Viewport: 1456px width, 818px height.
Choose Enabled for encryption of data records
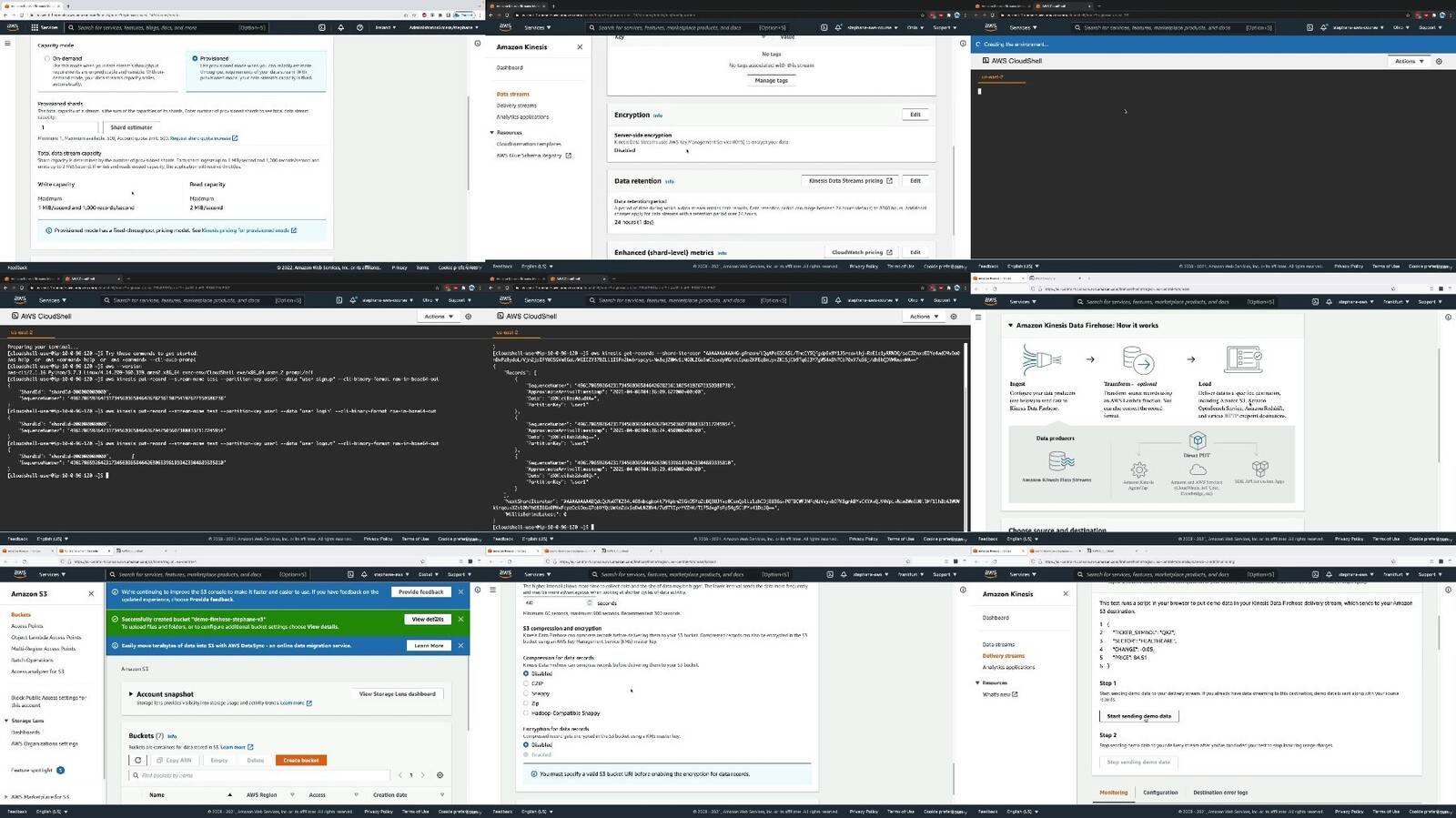[526, 754]
